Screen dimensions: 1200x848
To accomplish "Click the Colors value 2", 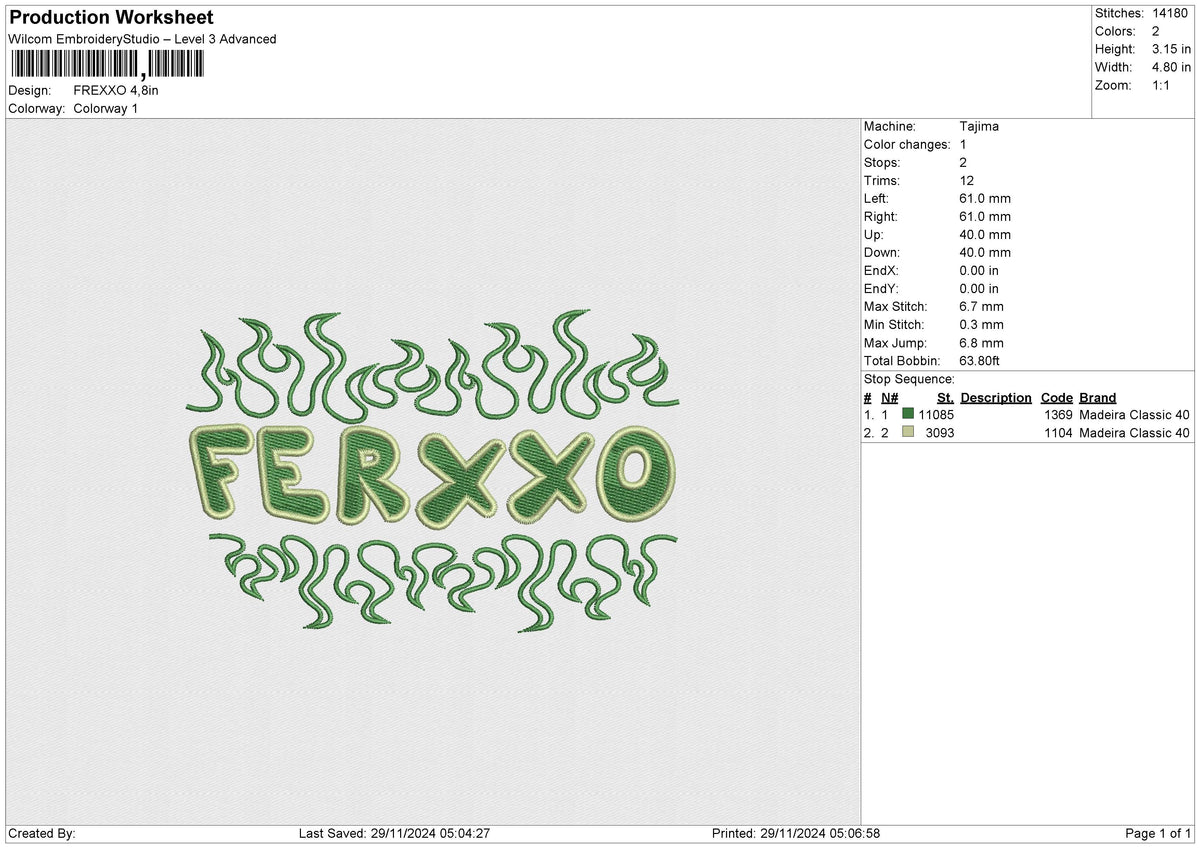I will coord(1156,31).
